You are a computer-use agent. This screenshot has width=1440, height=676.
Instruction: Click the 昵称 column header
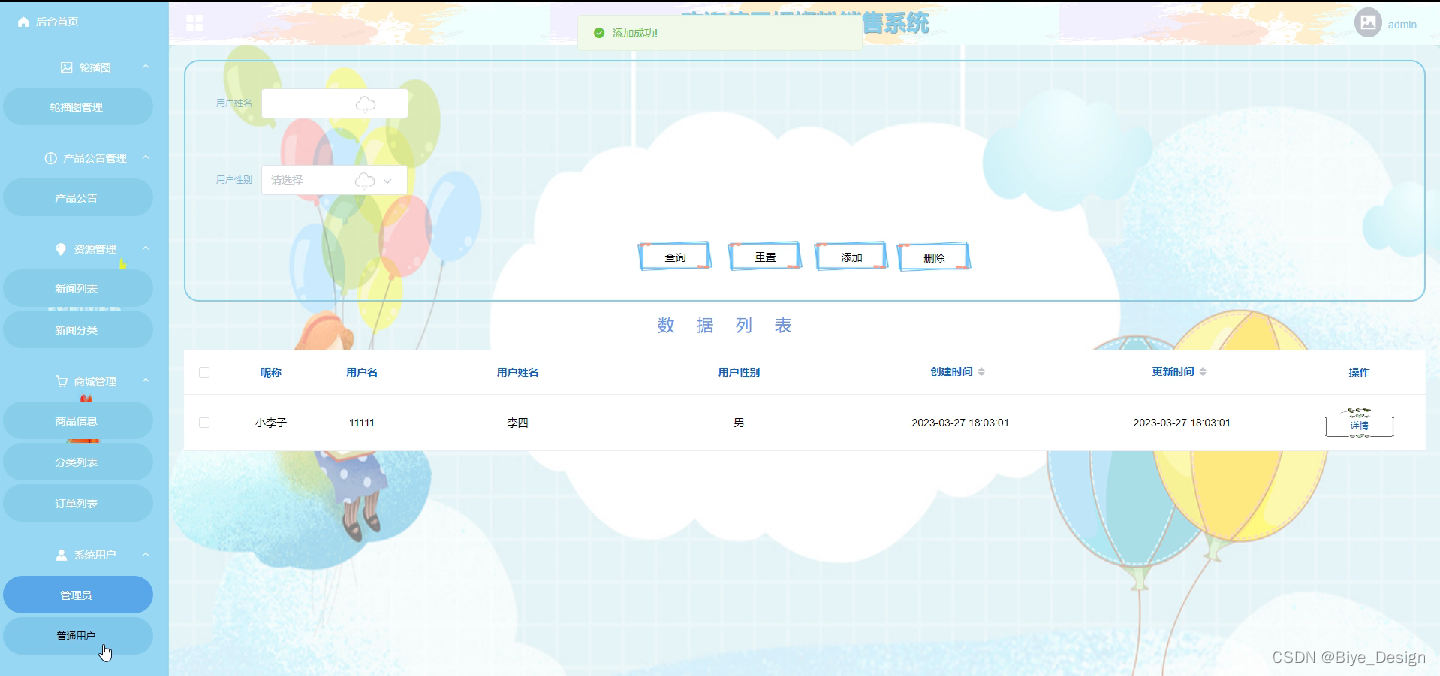coord(271,372)
